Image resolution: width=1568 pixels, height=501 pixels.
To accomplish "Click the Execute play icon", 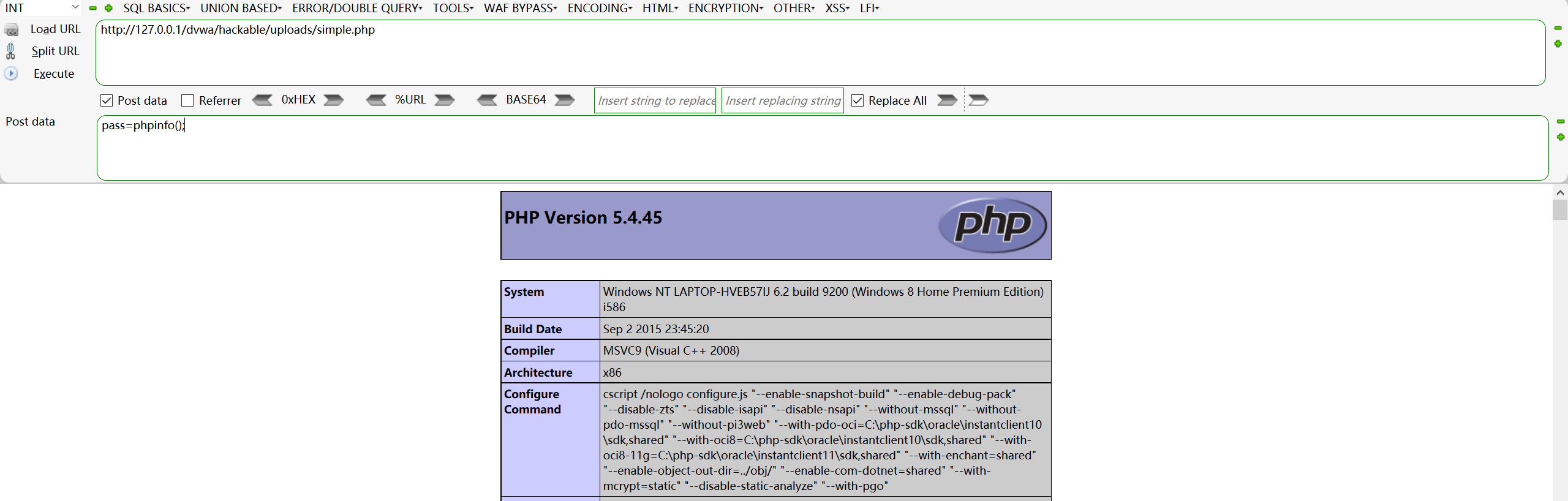I will (x=11, y=73).
